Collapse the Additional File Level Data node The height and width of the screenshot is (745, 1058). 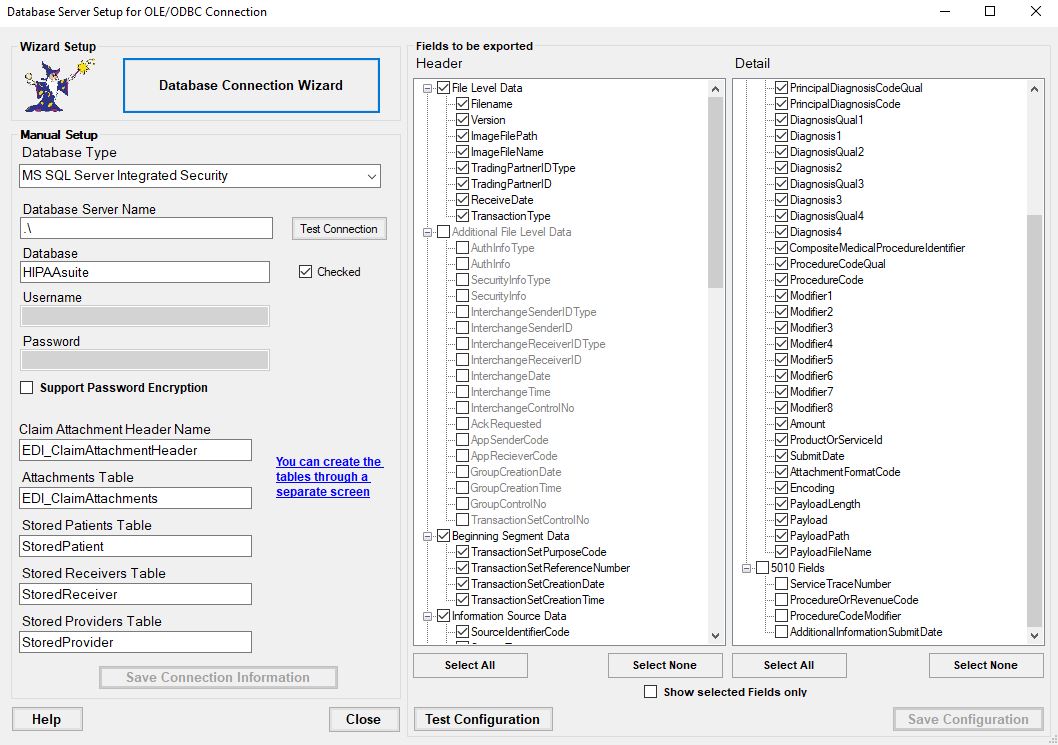427,232
